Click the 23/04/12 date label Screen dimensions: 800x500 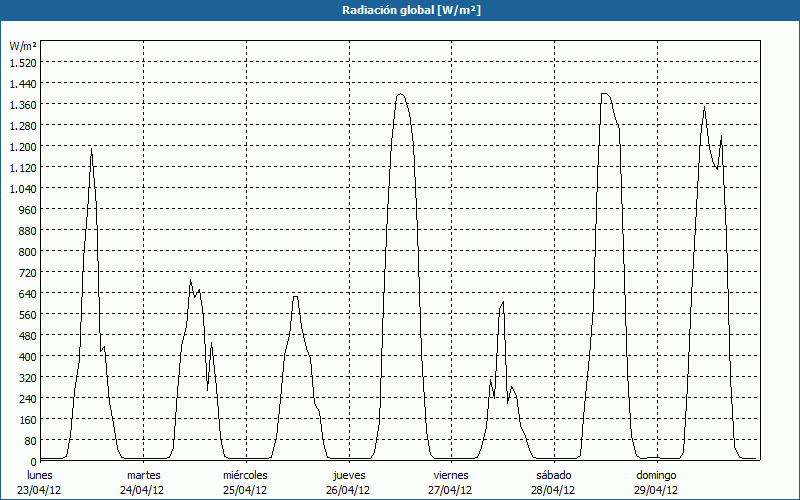39,490
